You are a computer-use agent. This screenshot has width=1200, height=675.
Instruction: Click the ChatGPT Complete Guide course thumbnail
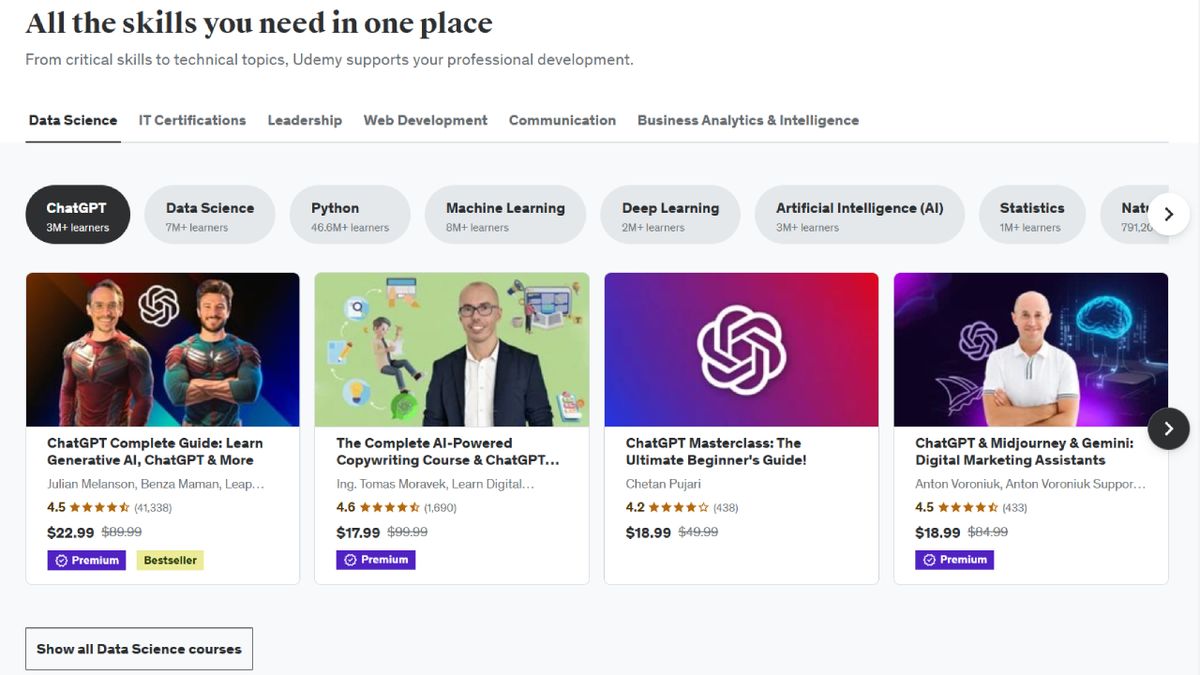(163, 350)
